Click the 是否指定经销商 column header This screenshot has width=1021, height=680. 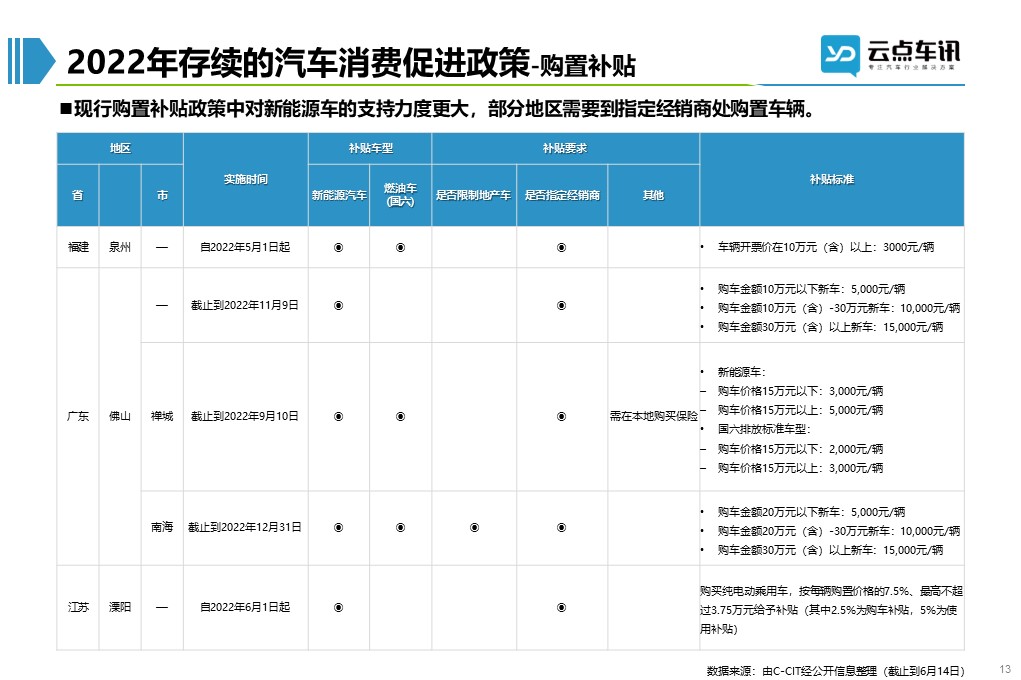click(562, 195)
